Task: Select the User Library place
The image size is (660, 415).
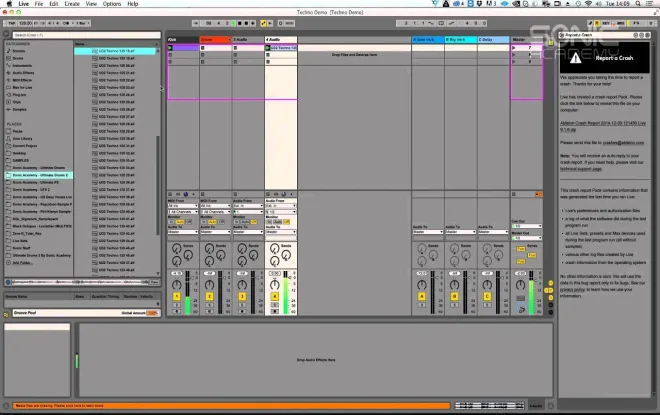Action: tap(22, 138)
